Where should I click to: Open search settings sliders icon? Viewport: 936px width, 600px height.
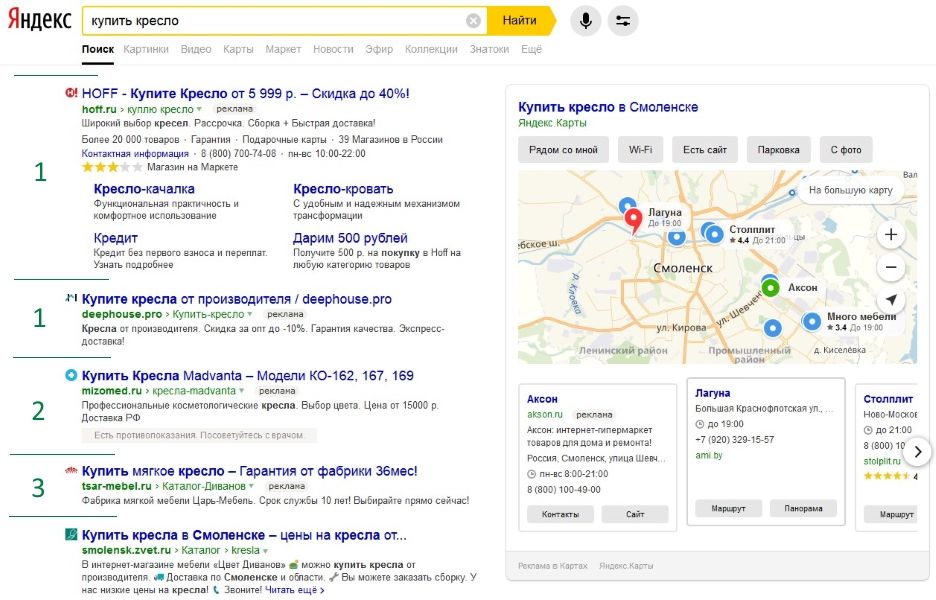(623, 21)
